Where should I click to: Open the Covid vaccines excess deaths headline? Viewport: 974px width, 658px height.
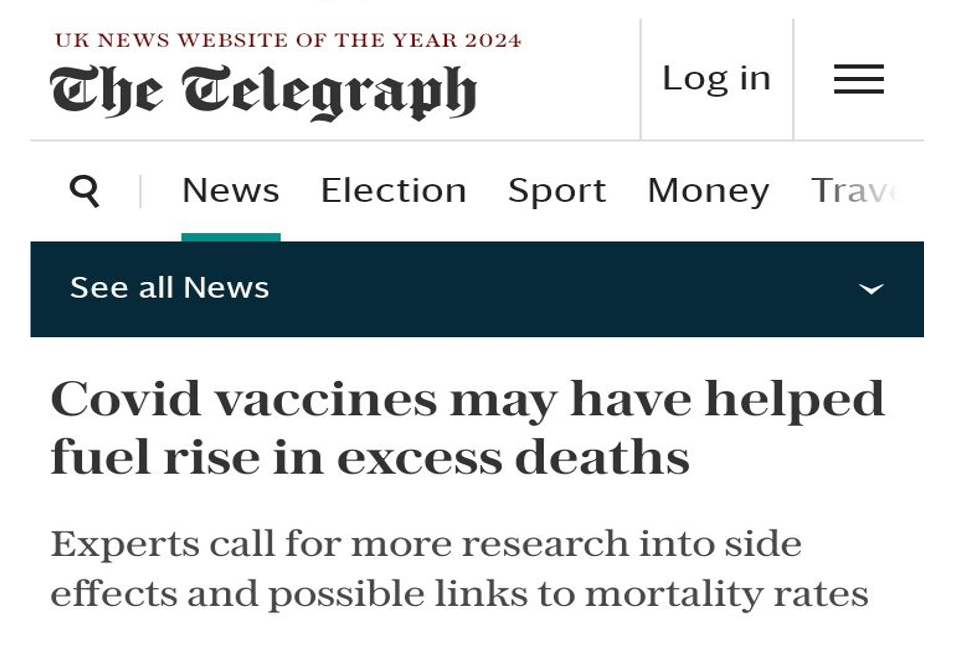coord(467,427)
